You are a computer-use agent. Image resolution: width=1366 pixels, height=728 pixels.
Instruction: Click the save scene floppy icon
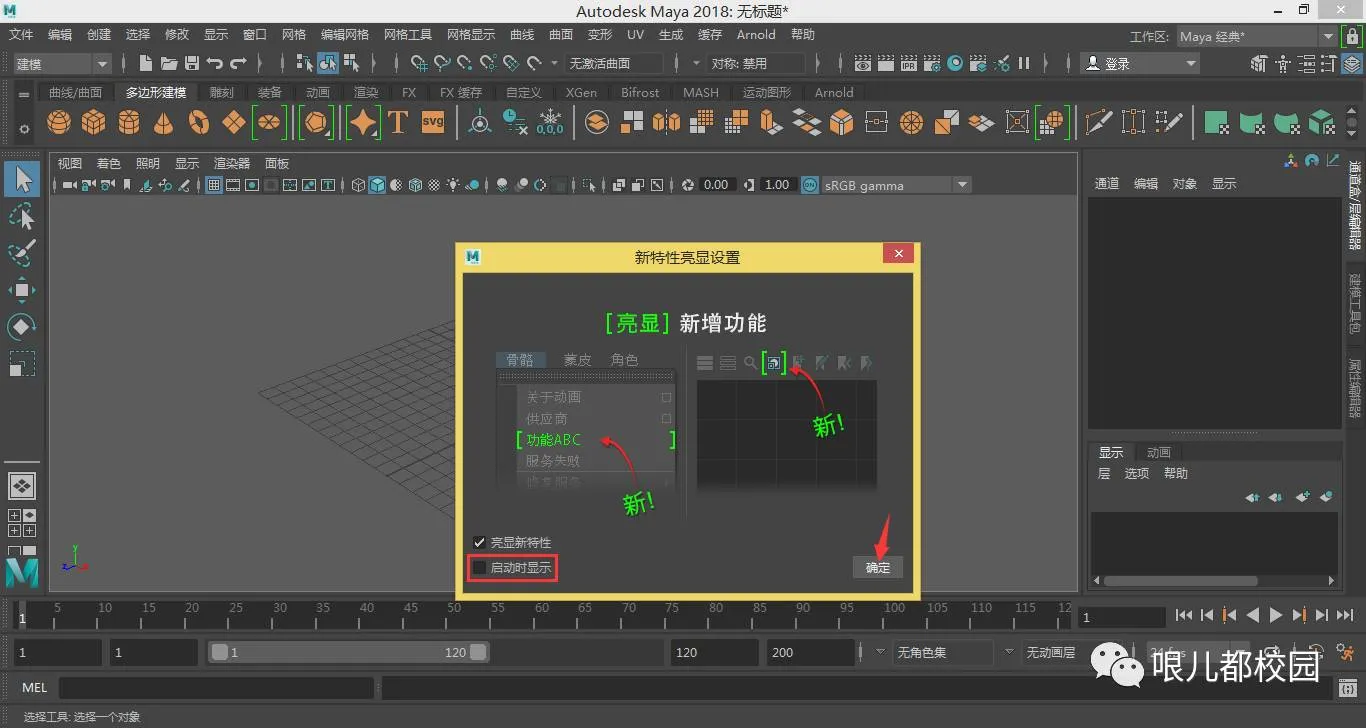tap(192, 63)
